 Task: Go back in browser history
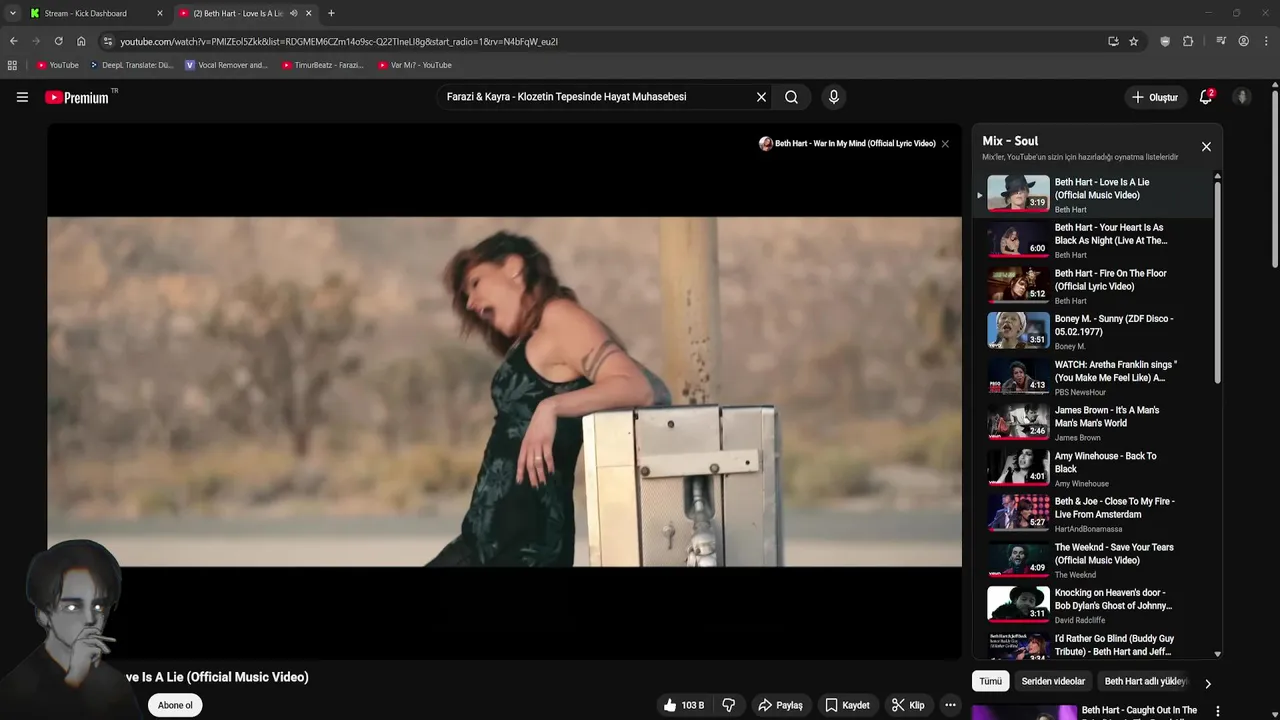point(13,41)
